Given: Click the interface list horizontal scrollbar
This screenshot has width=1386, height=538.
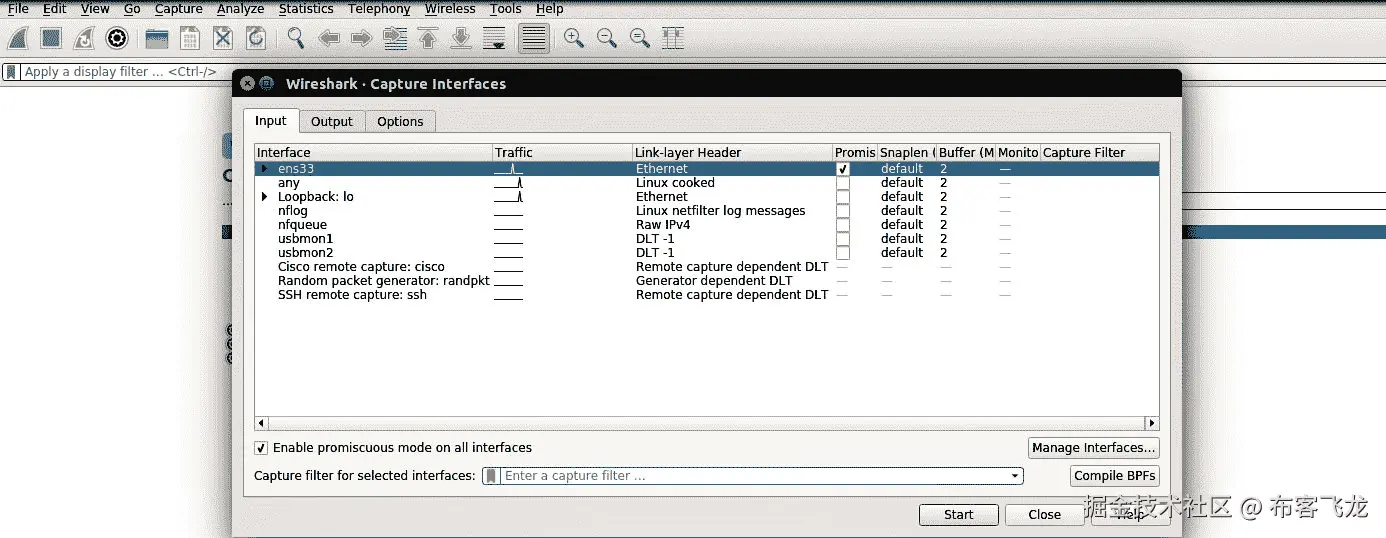Looking at the screenshot, I should 707,423.
